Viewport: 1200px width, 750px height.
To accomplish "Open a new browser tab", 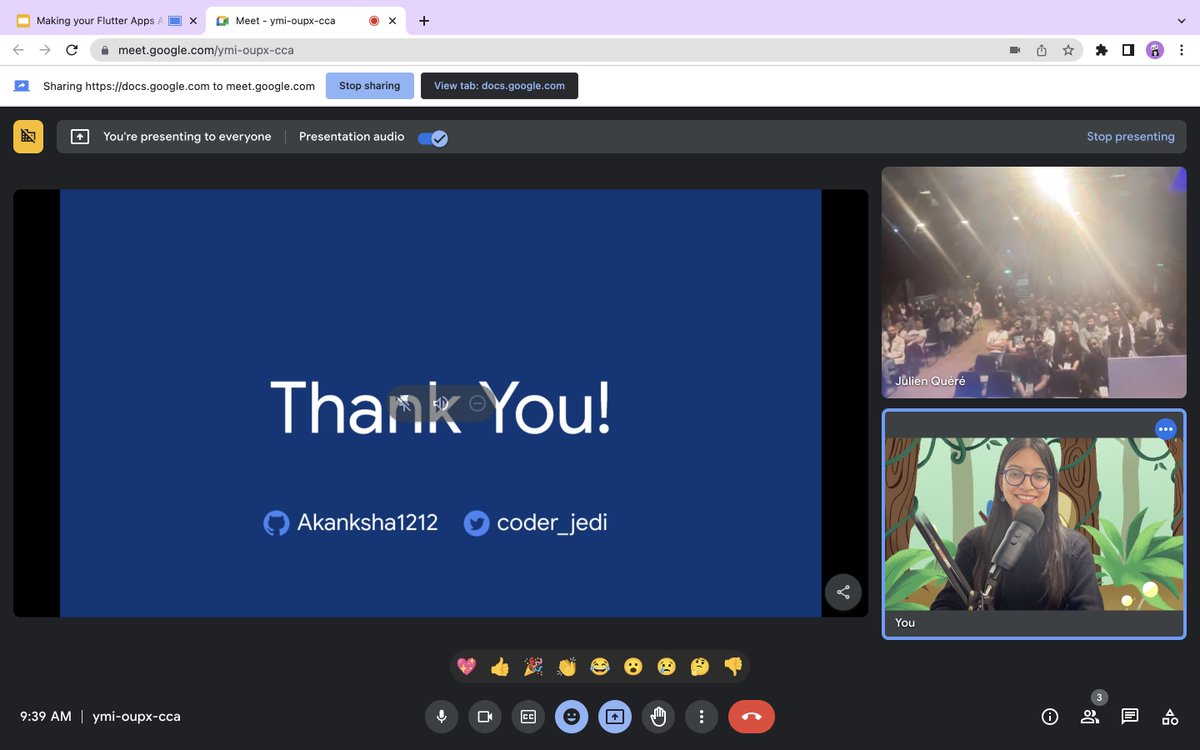I will (x=424, y=20).
